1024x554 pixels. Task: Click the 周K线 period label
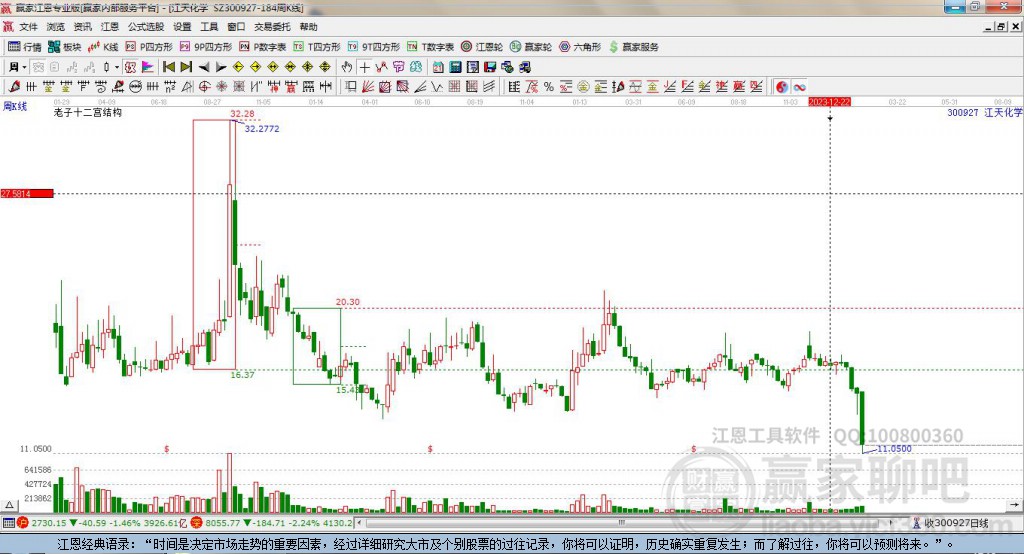pos(15,106)
